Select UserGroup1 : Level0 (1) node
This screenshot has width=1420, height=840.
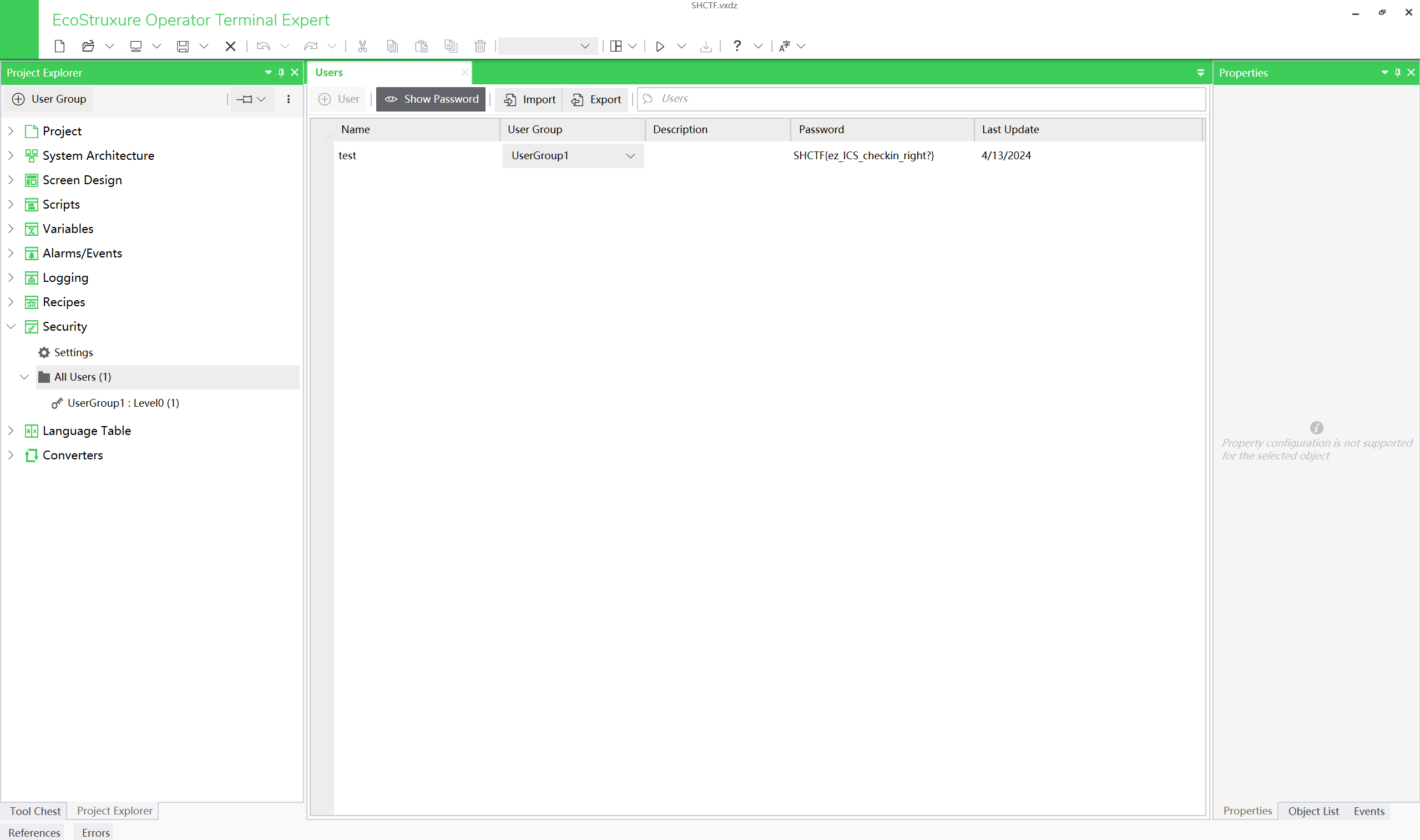[x=123, y=402]
